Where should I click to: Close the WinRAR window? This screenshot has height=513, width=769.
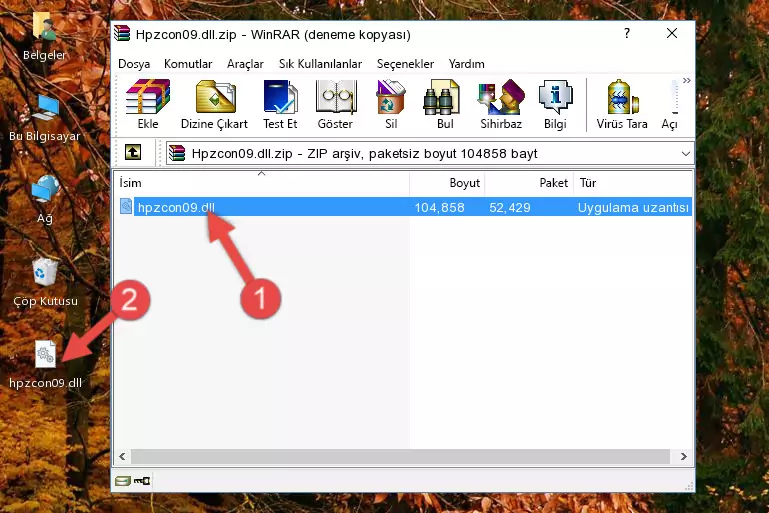[x=672, y=33]
